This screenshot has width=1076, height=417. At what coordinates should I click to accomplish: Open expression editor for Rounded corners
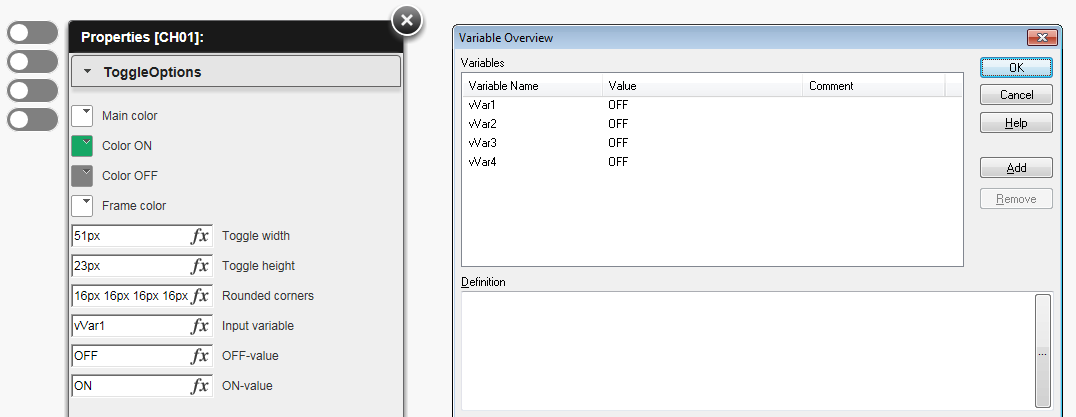point(200,296)
